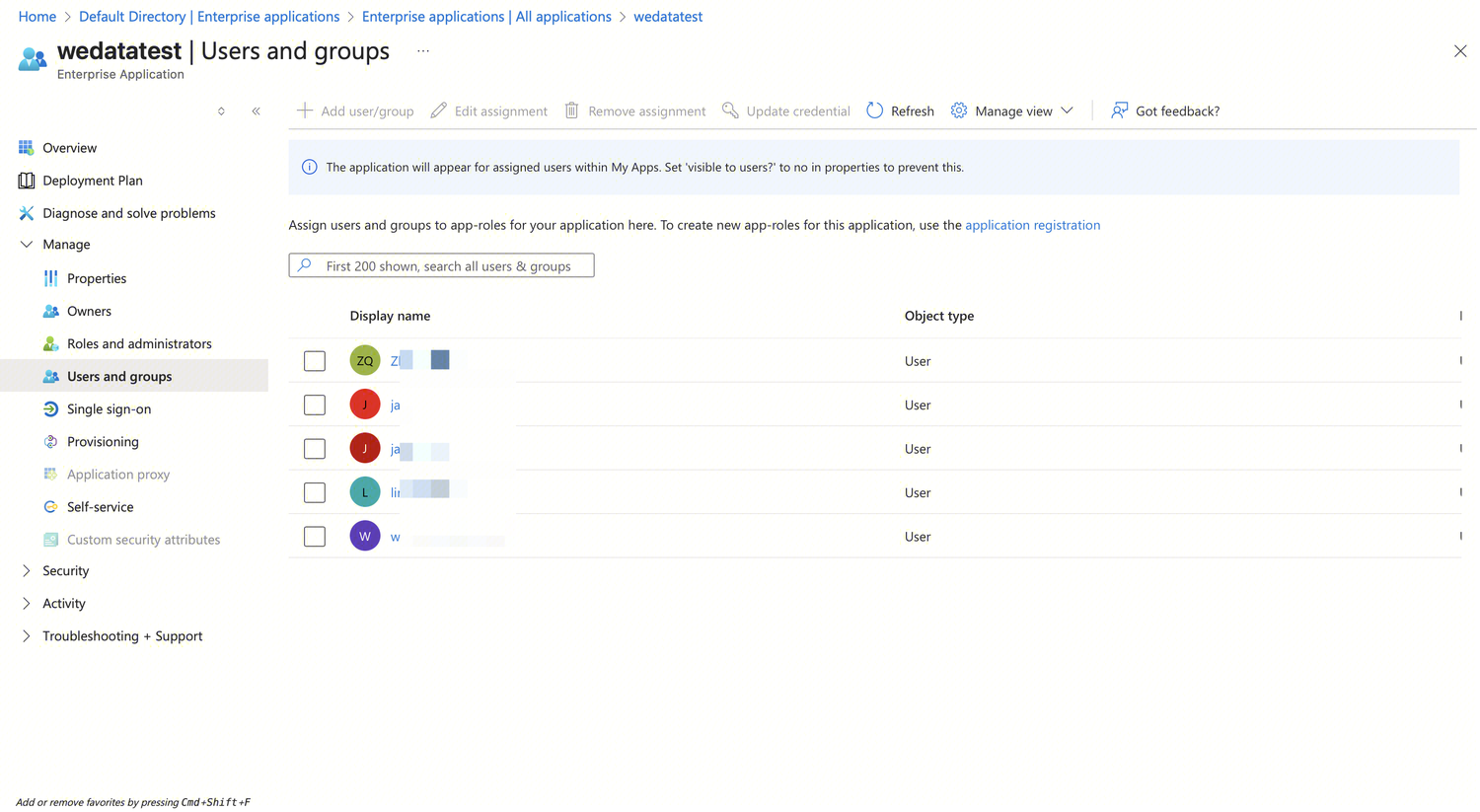This screenshot has width=1480, height=812.
Task: Click the application registration link
Action: 1032,225
